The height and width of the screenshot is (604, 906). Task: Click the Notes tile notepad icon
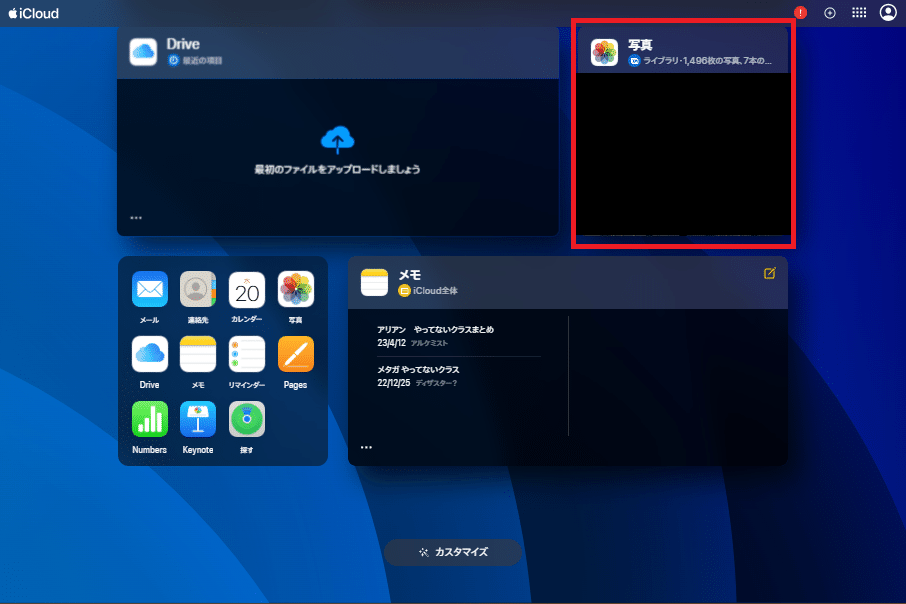374,282
